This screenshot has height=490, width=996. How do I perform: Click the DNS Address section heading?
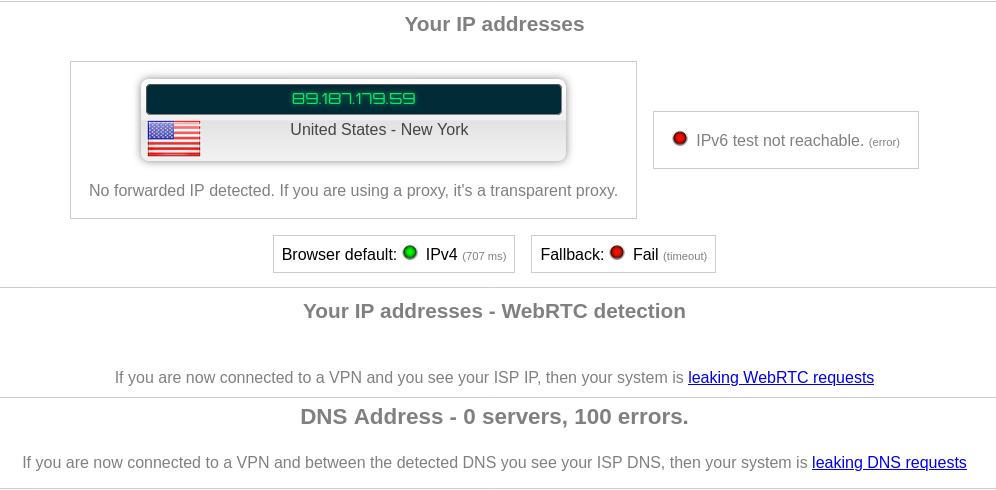coord(494,417)
